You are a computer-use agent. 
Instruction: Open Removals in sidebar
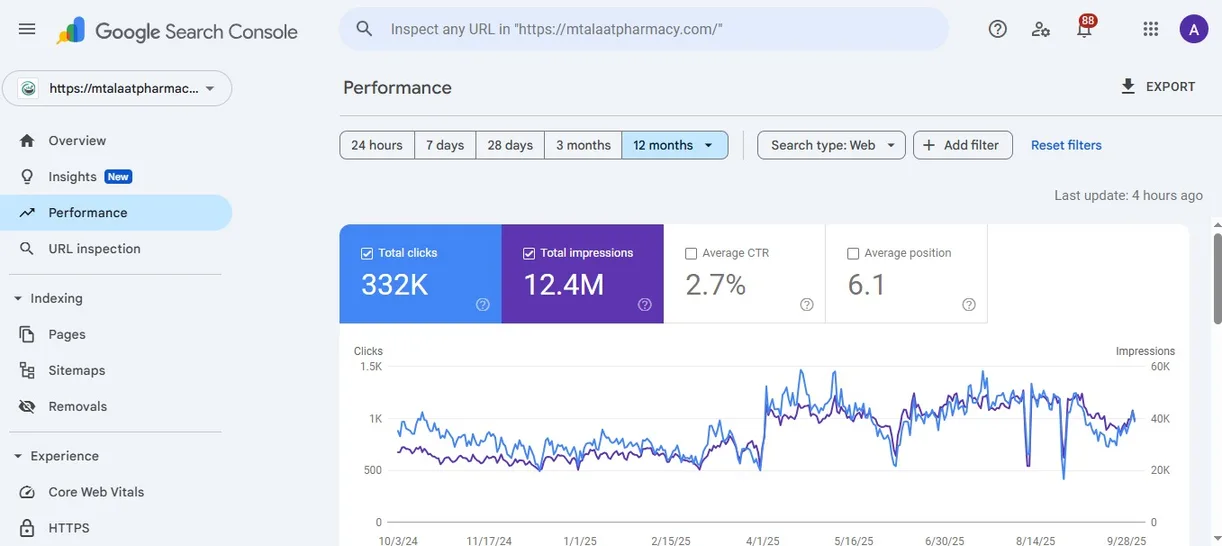(116, 407)
